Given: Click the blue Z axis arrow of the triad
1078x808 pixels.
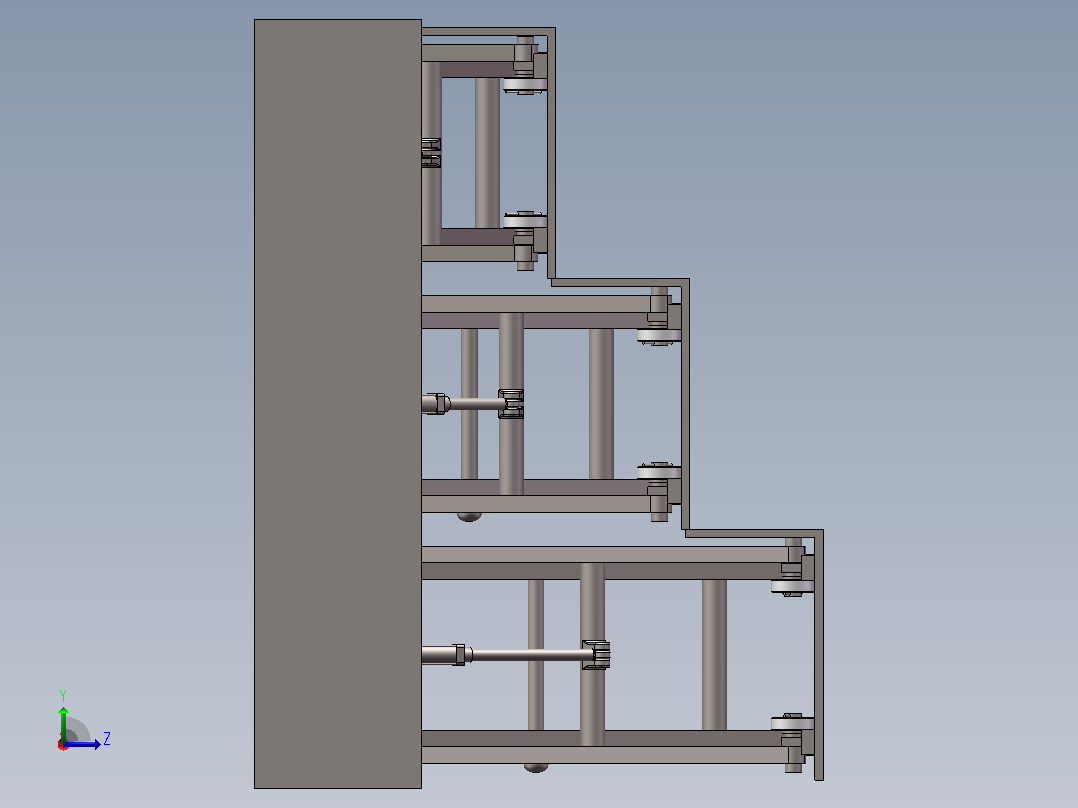Looking at the screenshot, I should pyautogui.click(x=82, y=744).
